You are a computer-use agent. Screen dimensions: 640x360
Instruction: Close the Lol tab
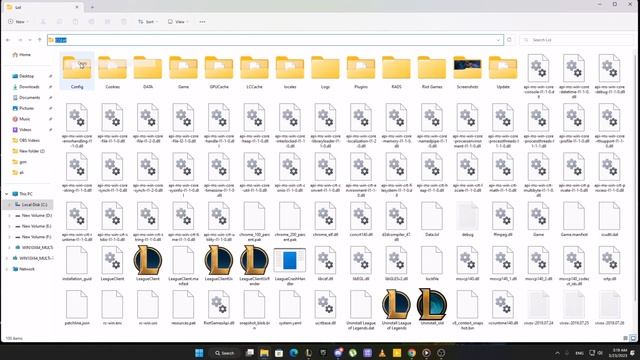click(x=77, y=7)
